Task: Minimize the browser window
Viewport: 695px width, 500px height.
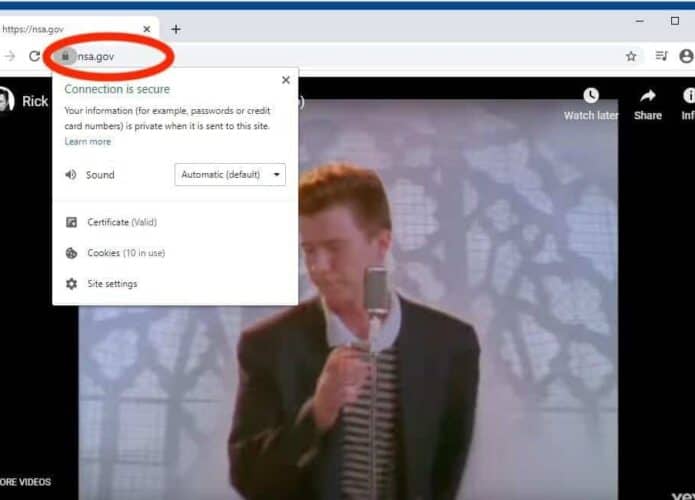Action: pos(640,21)
